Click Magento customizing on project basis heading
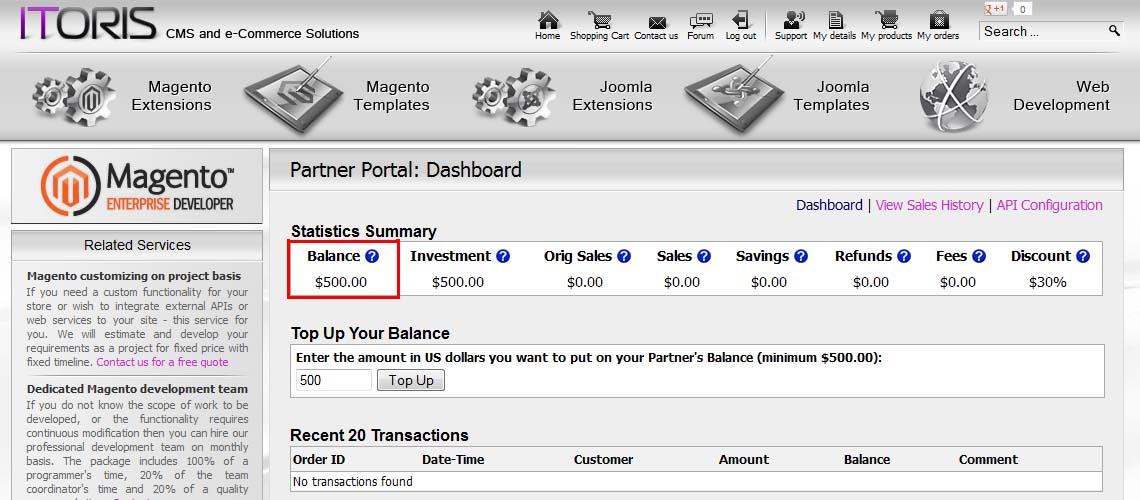Image resolution: width=1140 pixels, height=500 pixels. (135, 276)
